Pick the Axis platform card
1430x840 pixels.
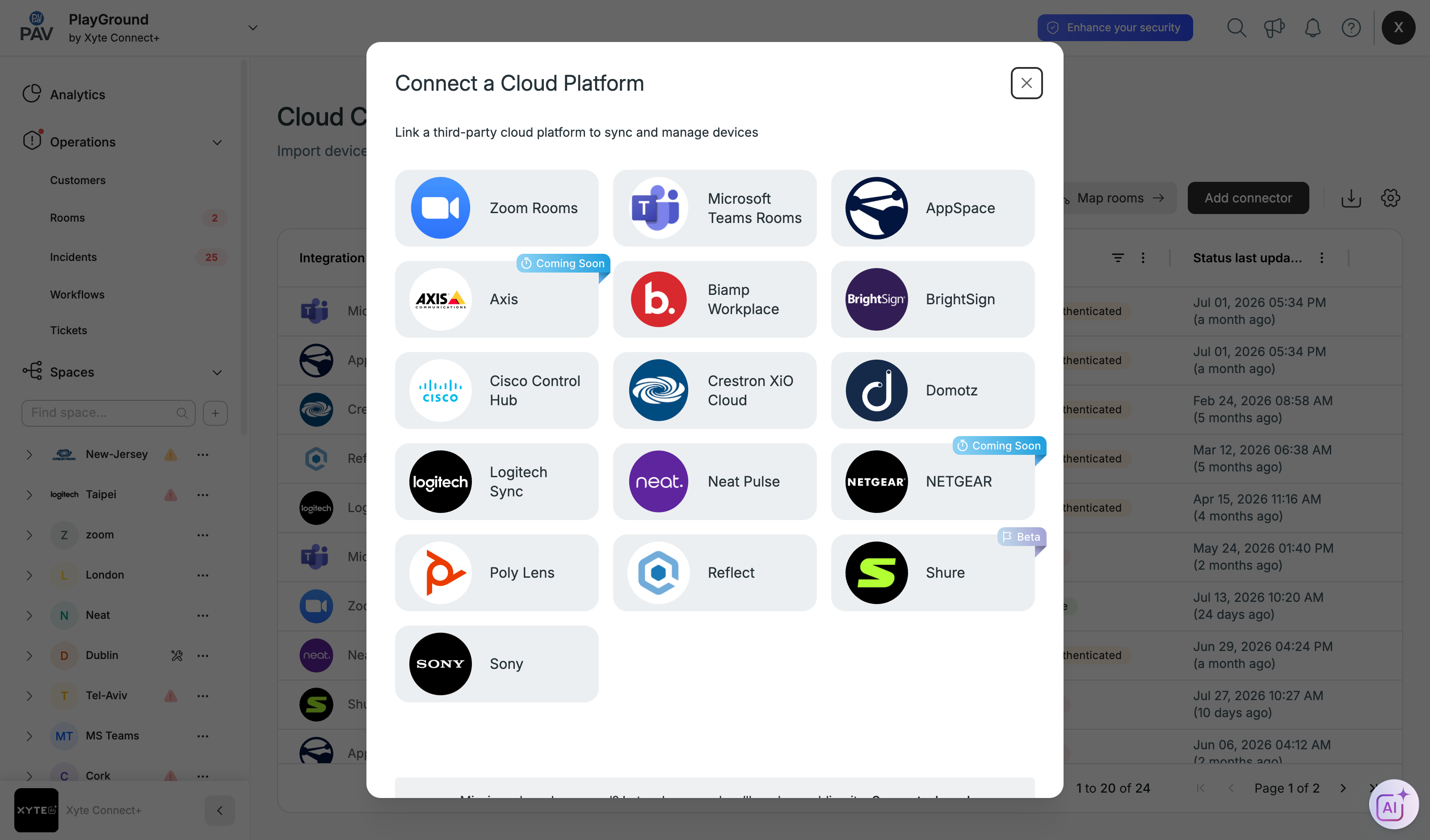(x=496, y=299)
